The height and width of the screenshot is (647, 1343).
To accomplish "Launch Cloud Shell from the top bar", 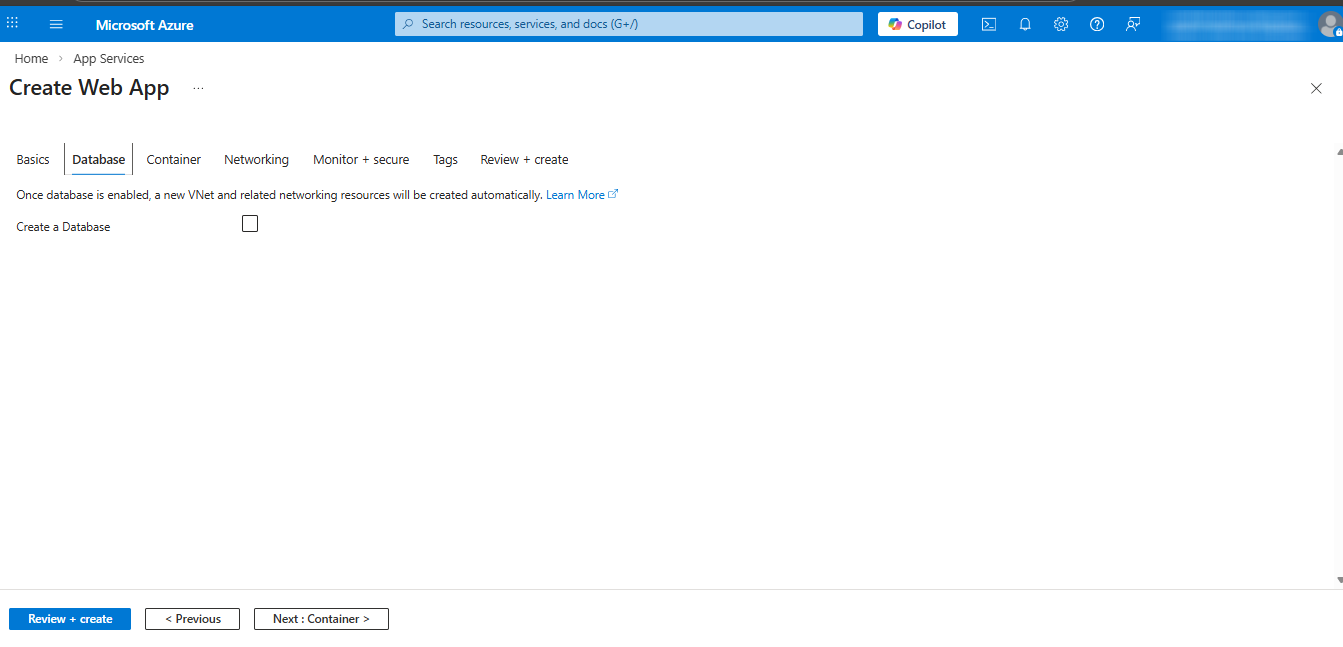I will click(x=988, y=24).
